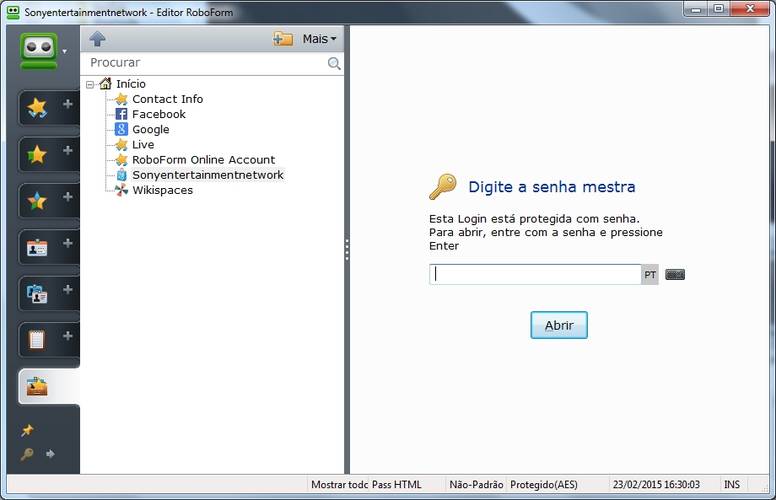Image resolution: width=776 pixels, height=500 pixels.
Task: Open the on-screen keyboard icon
Action: tap(675, 275)
